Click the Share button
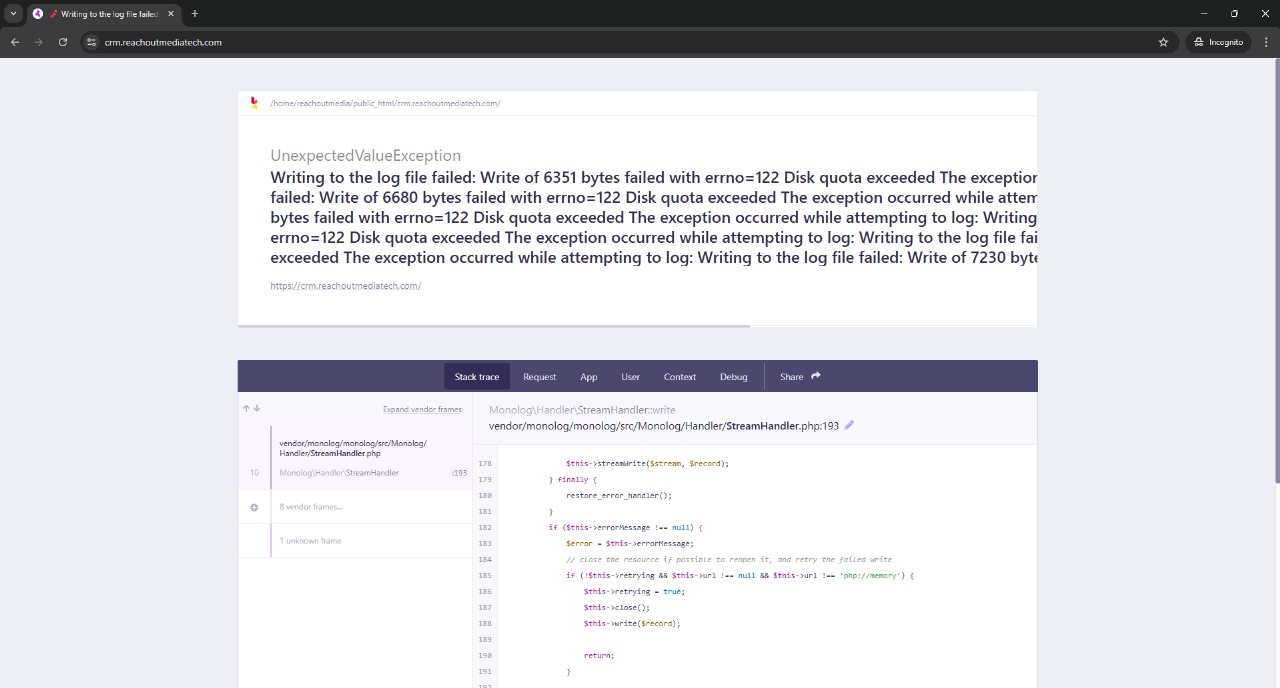1280x688 pixels. click(800, 377)
